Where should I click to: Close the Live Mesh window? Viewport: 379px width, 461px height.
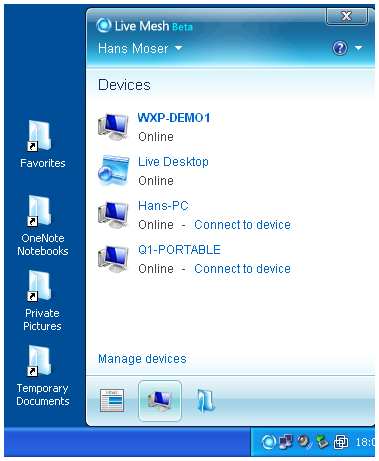pos(347,16)
